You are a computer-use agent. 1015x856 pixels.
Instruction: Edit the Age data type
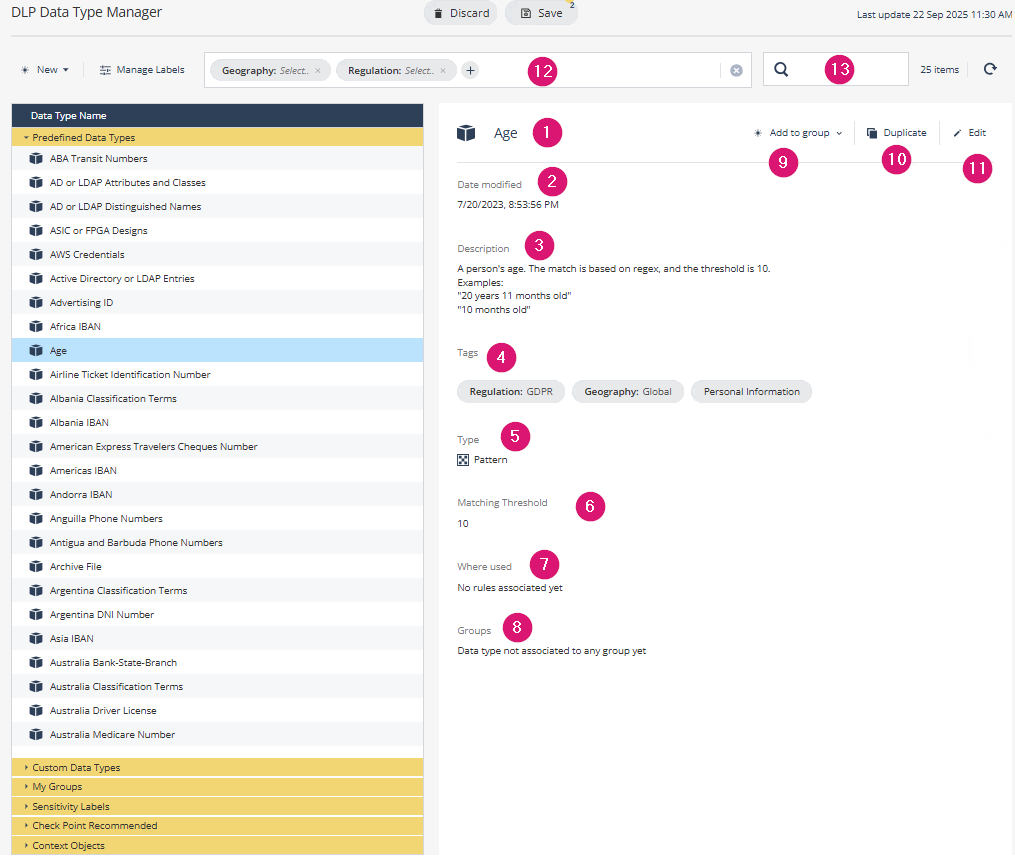pyautogui.click(x=969, y=132)
